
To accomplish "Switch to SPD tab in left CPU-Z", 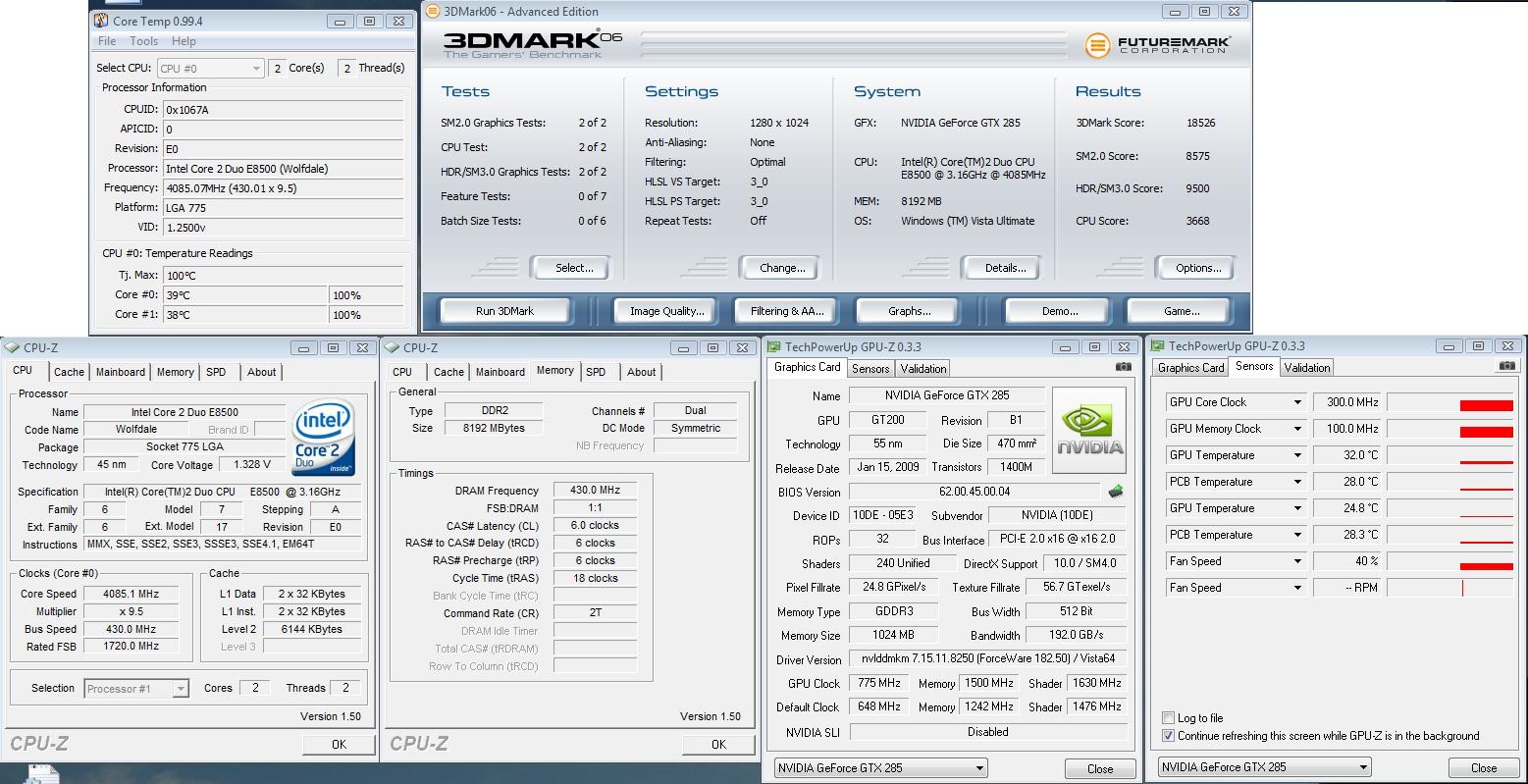I will pyautogui.click(x=216, y=372).
